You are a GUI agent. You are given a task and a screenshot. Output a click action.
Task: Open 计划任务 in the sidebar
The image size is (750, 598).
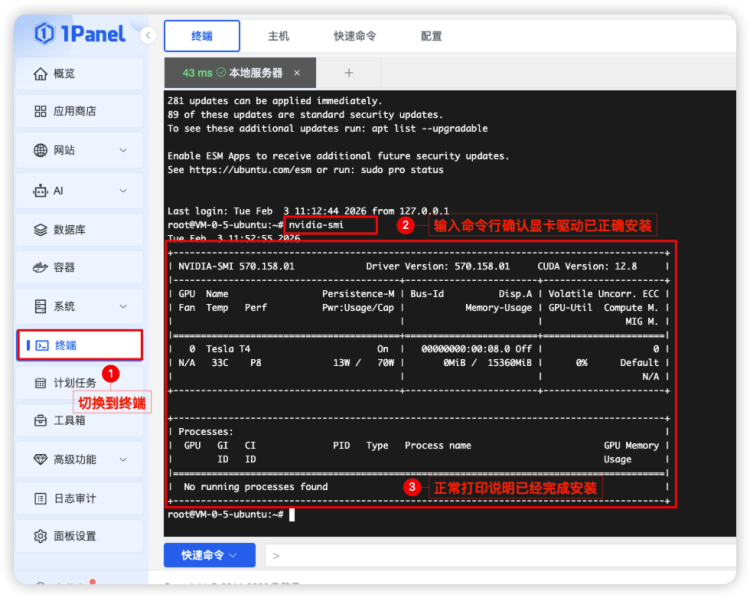79,383
